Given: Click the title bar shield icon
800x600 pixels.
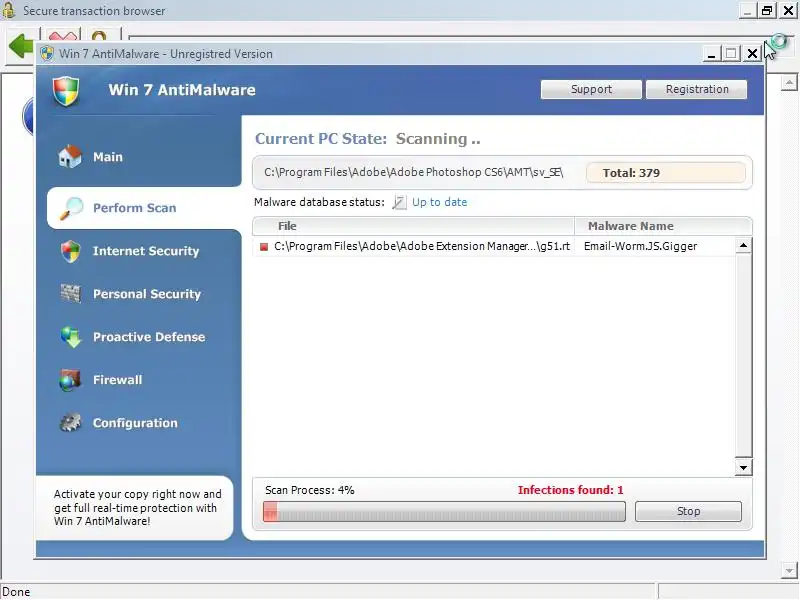Looking at the screenshot, I should pos(47,54).
